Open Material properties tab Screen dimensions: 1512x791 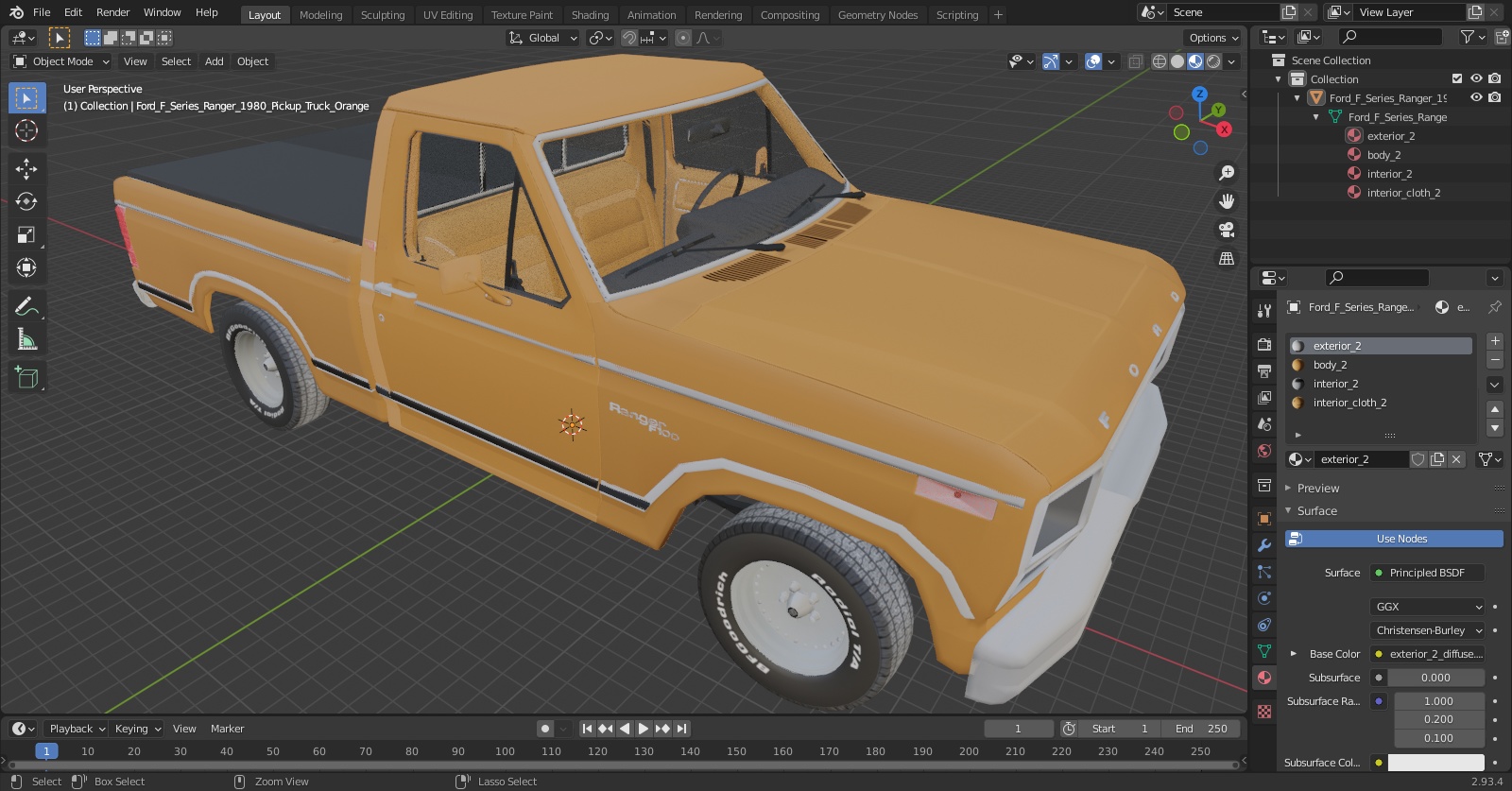(x=1264, y=678)
